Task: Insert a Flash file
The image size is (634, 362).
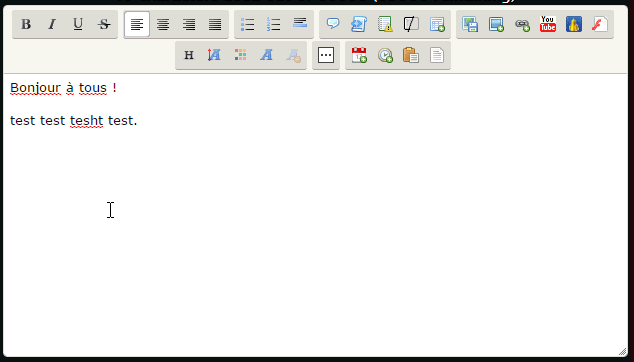Action: coord(600,24)
